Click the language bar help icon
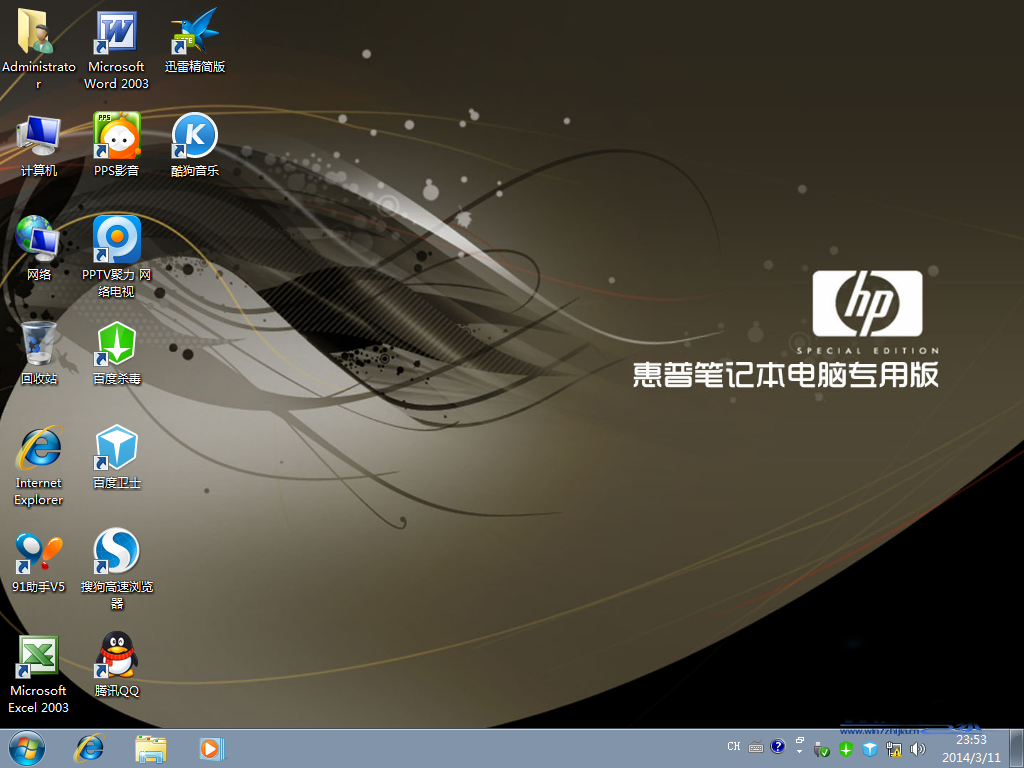 777,746
